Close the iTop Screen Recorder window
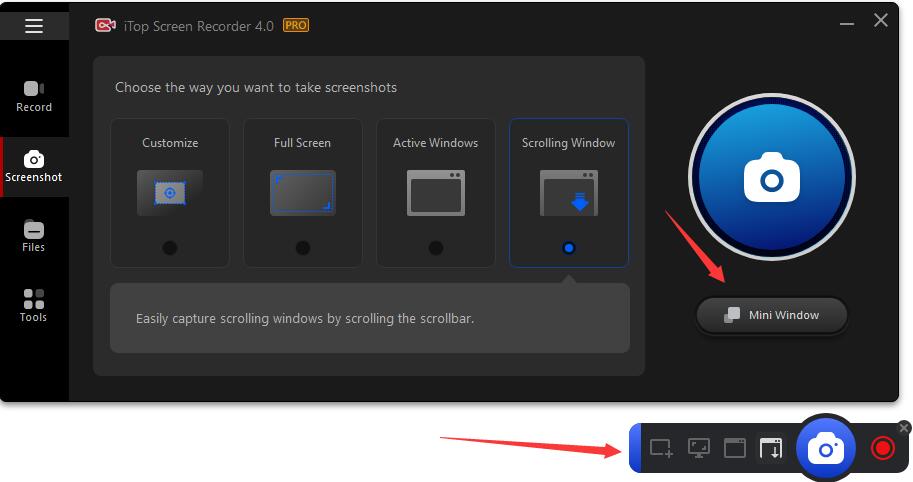913x482 pixels. pos(881,20)
